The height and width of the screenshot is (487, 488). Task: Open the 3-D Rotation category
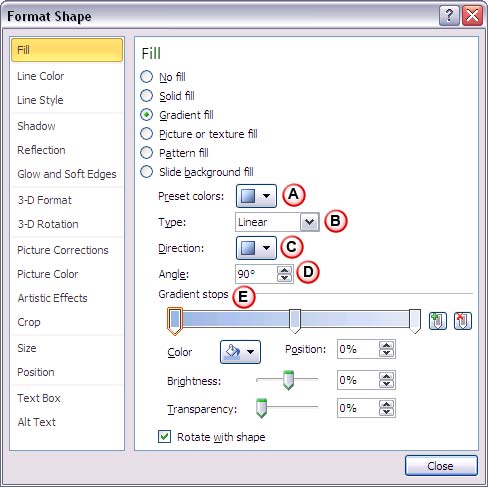point(67,224)
